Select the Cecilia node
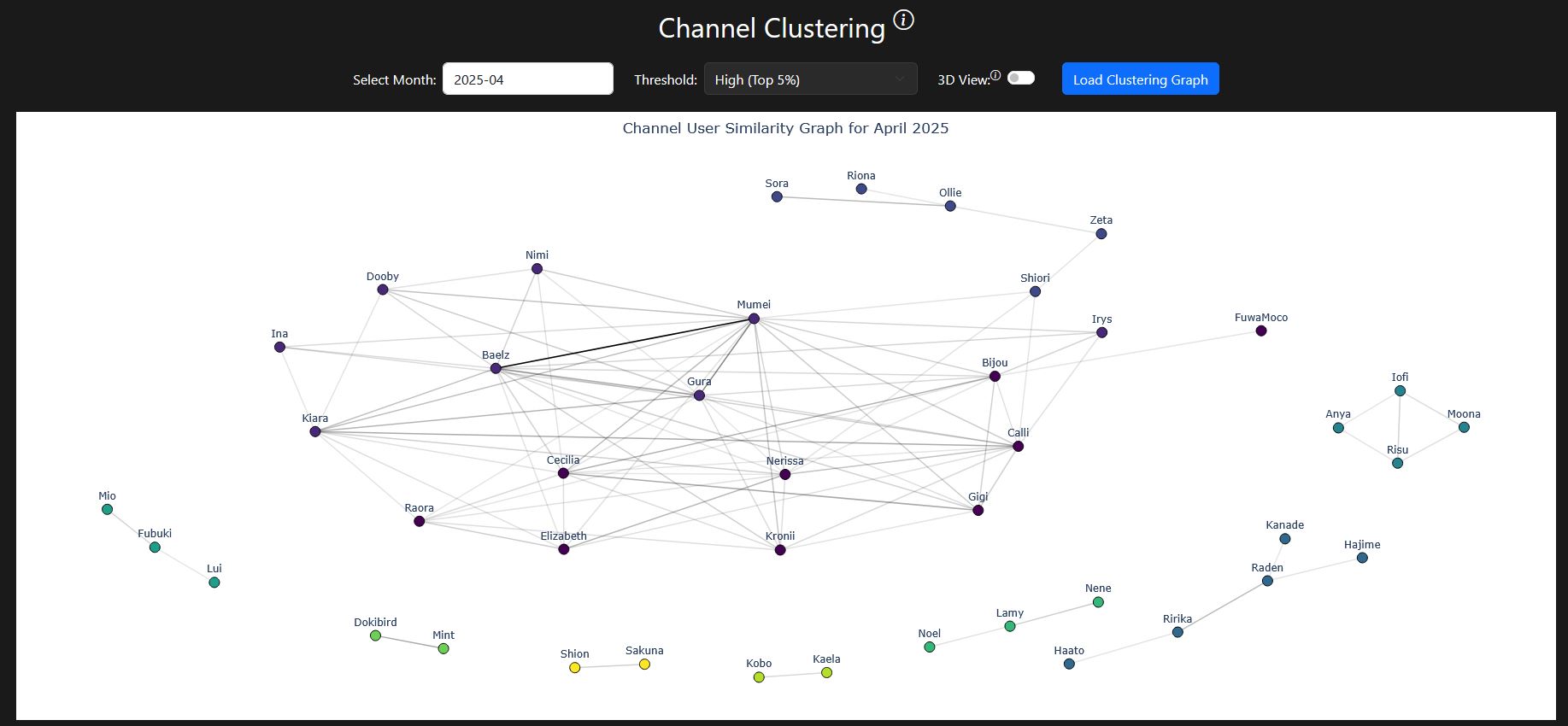The height and width of the screenshot is (726, 1568). pyautogui.click(x=563, y=473)
